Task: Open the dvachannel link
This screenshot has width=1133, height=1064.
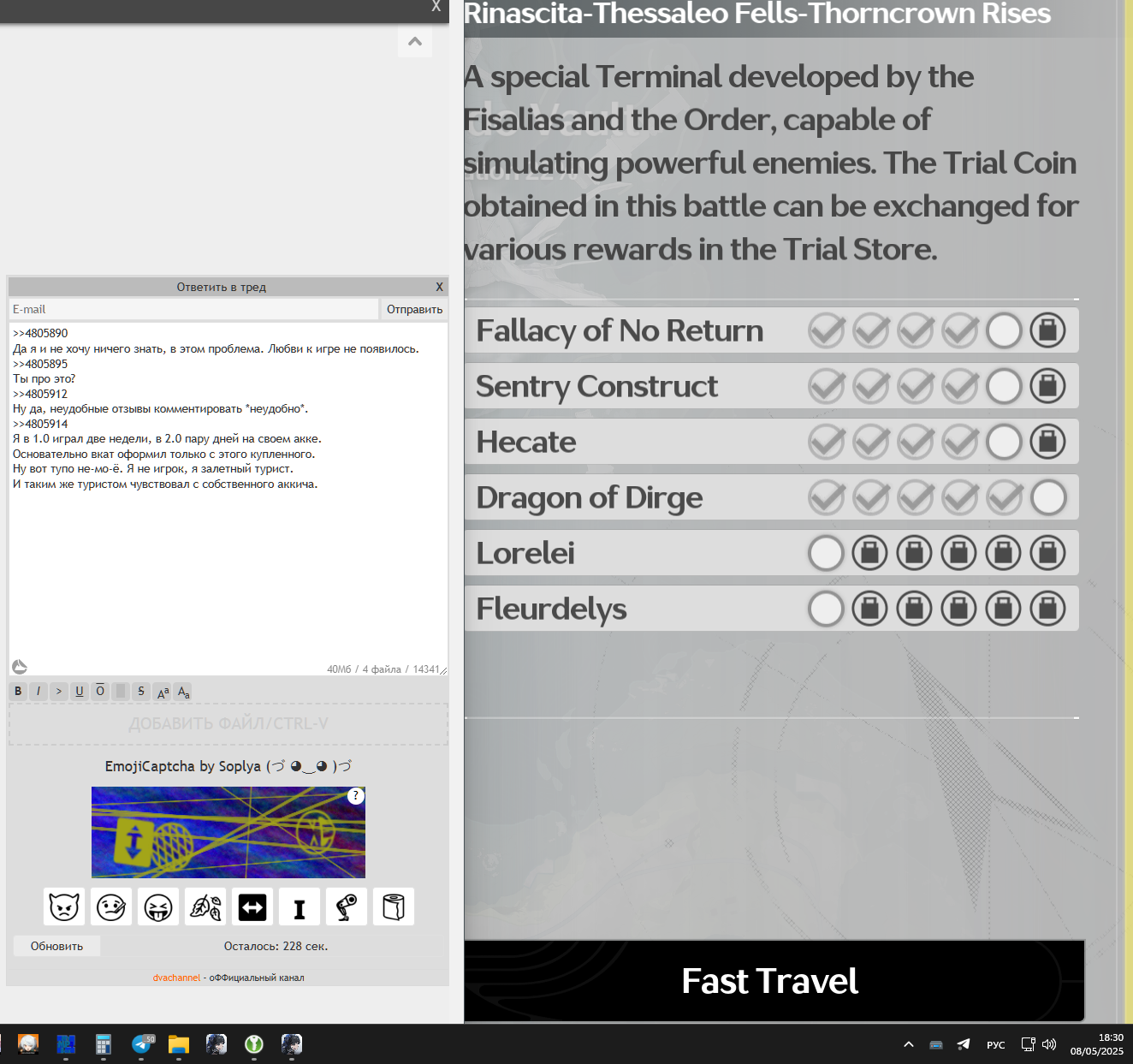Action: pyautogui.click(x=176, y=978)
